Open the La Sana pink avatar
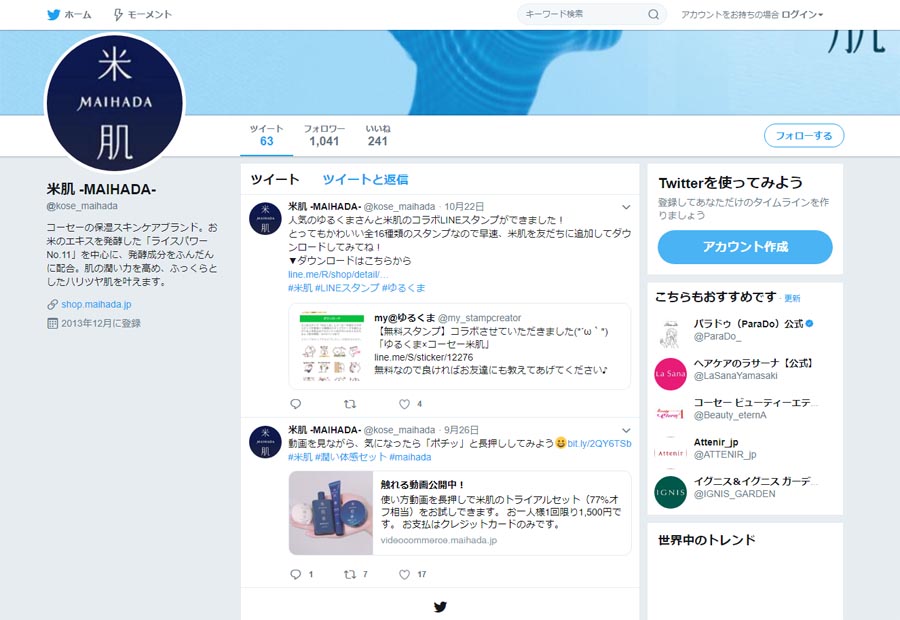 [x=670, y=374]
